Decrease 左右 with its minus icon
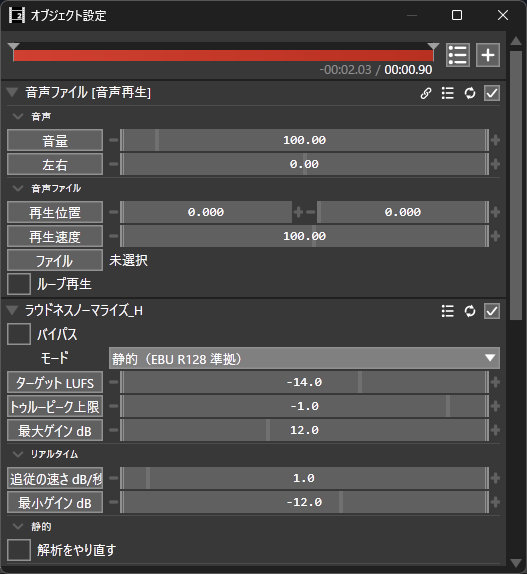527x574 pixels. 114,164
